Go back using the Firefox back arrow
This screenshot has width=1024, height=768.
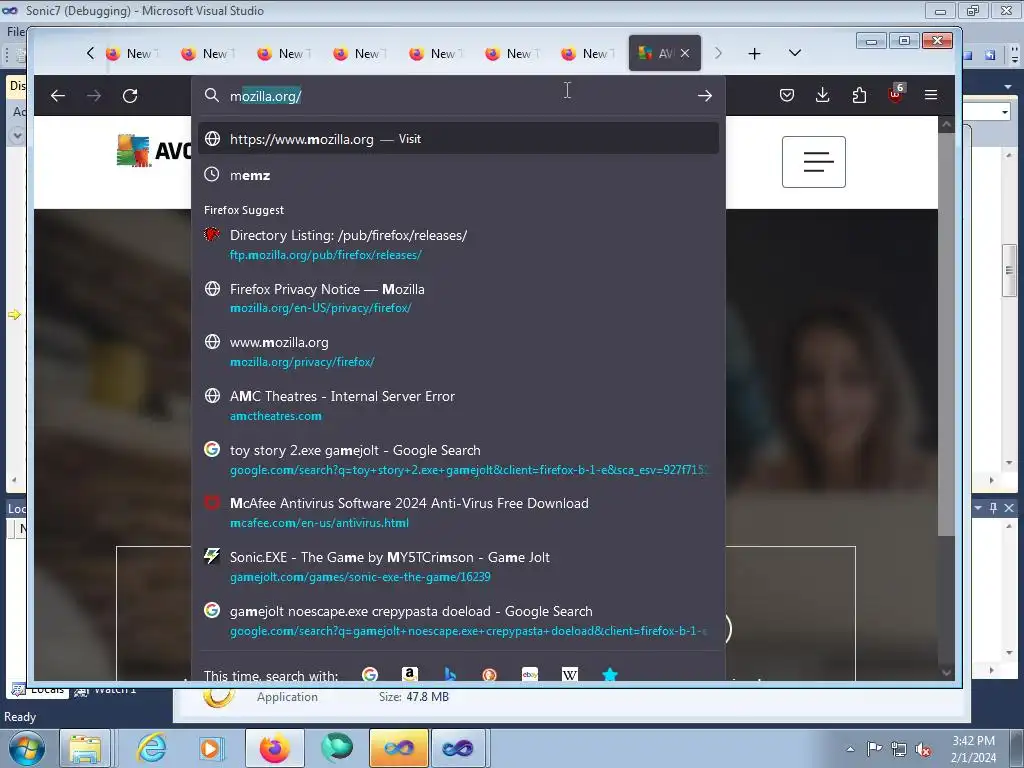pos(57,96)
